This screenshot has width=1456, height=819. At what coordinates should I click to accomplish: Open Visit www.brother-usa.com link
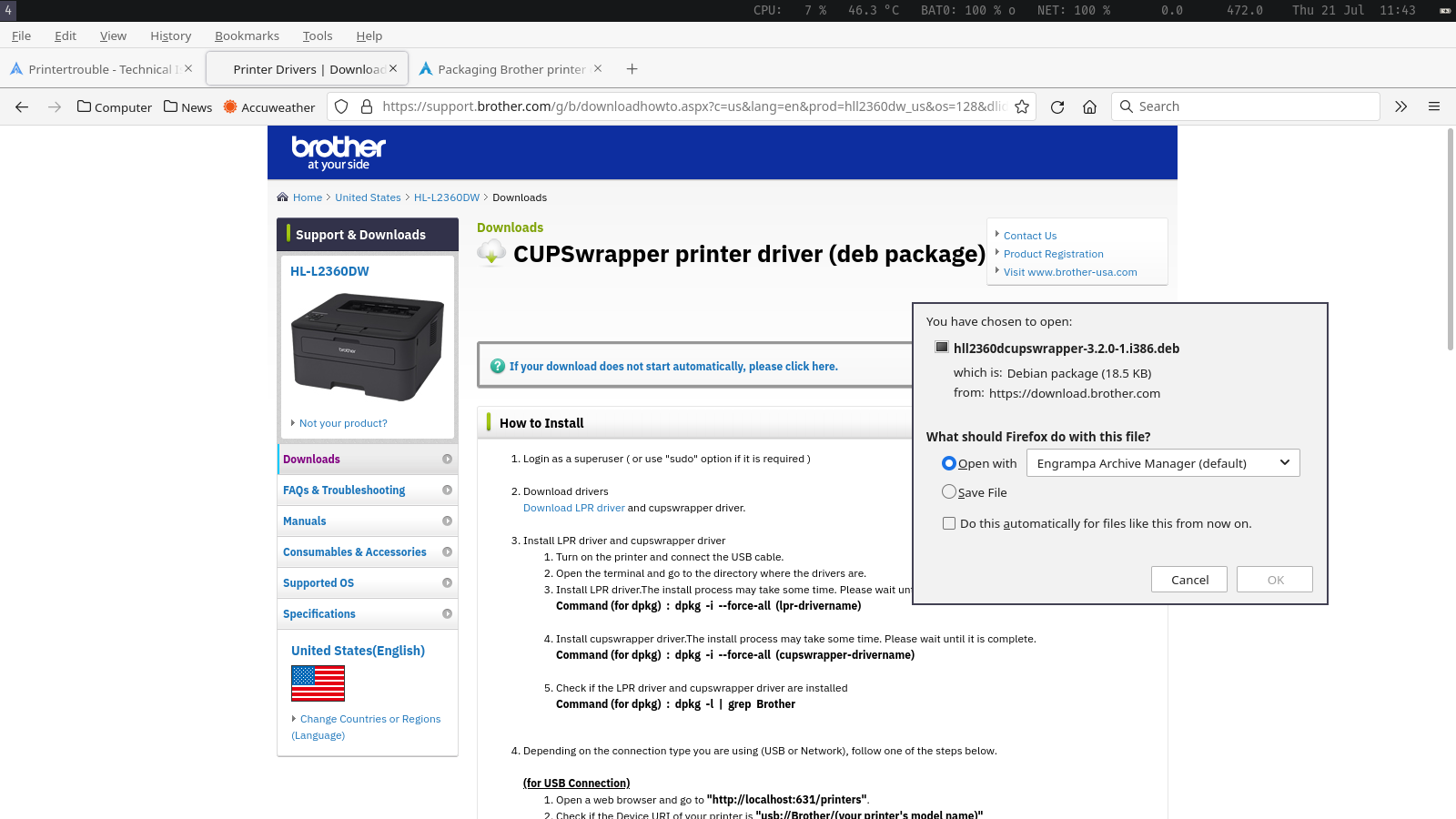(1070, 272)
